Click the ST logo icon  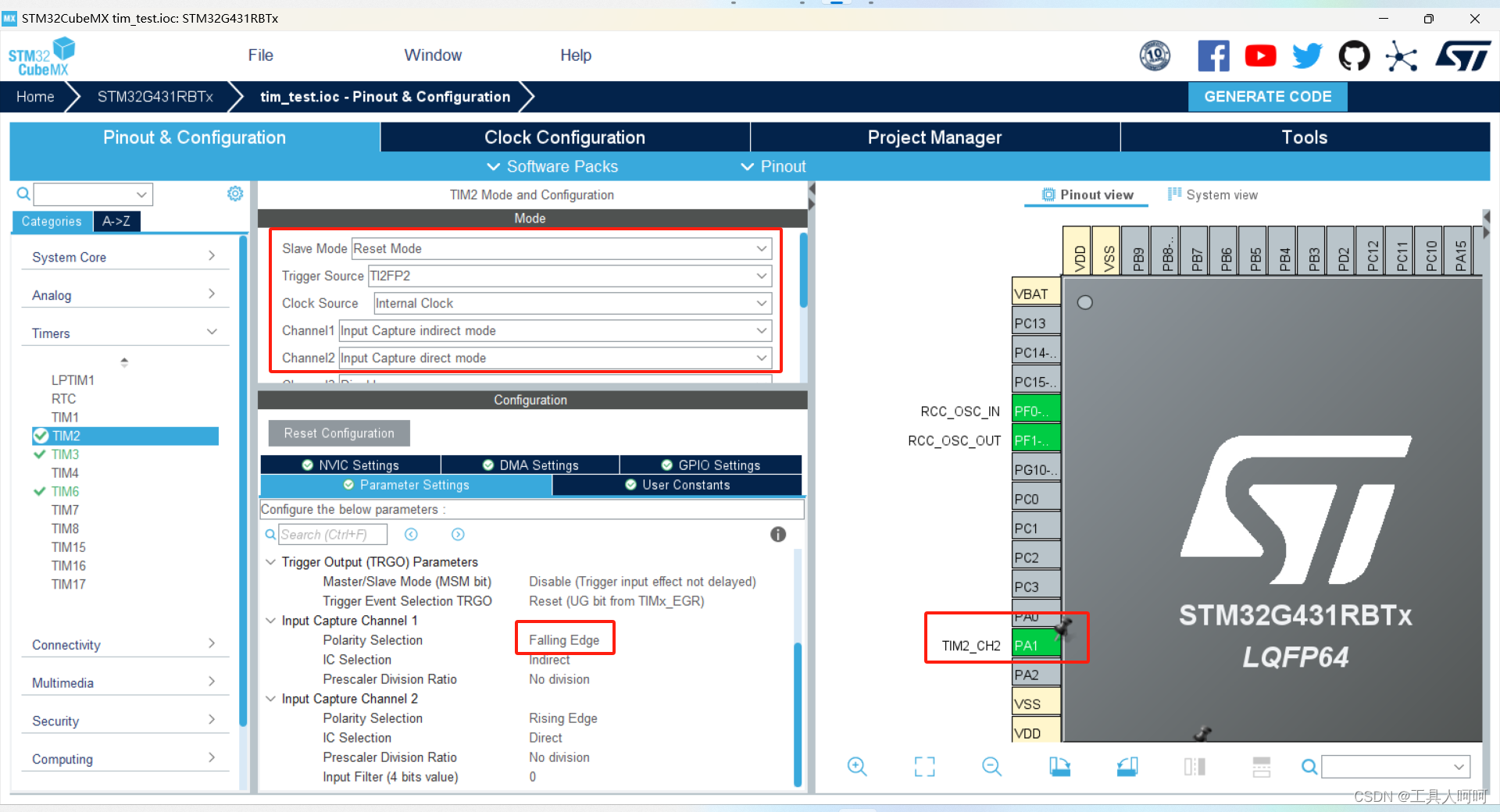click(1463, 55)
